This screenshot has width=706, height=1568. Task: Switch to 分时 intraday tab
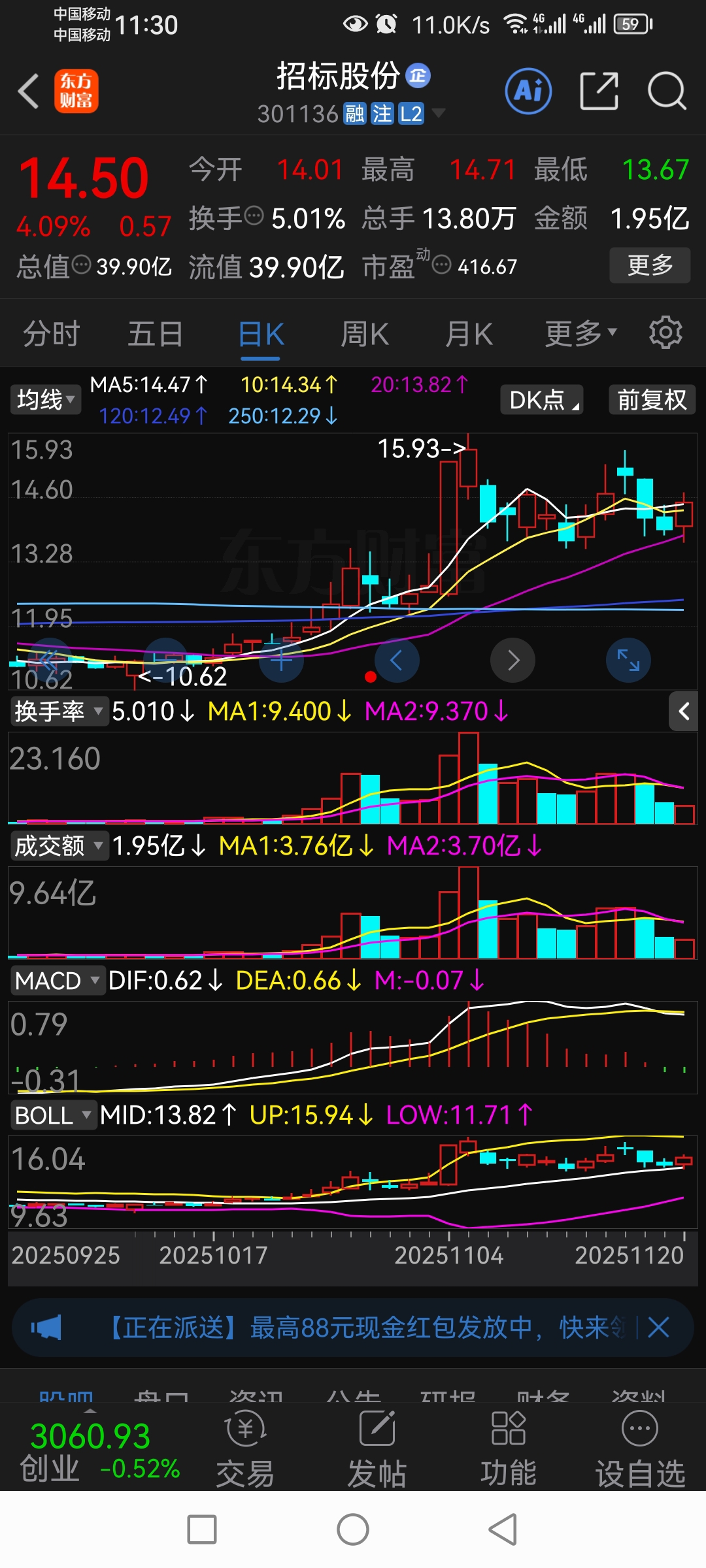click(x=52, y=334)
